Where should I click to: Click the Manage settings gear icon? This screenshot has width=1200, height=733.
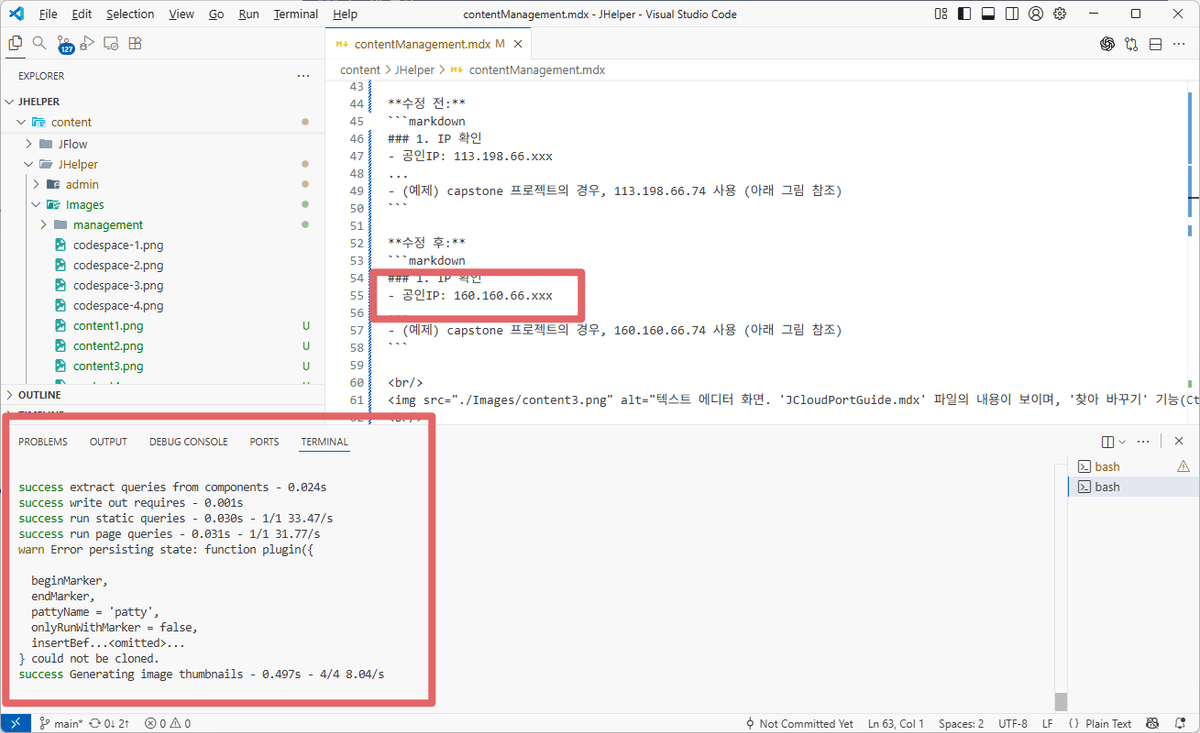click(1060, 13)
